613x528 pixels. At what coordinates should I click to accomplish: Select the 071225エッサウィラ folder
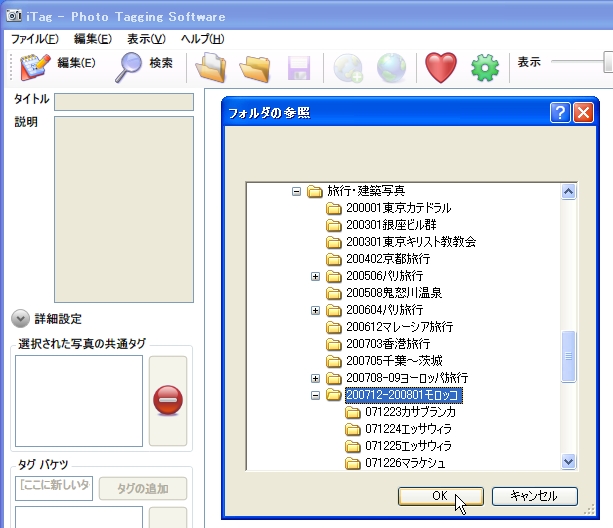408,446
